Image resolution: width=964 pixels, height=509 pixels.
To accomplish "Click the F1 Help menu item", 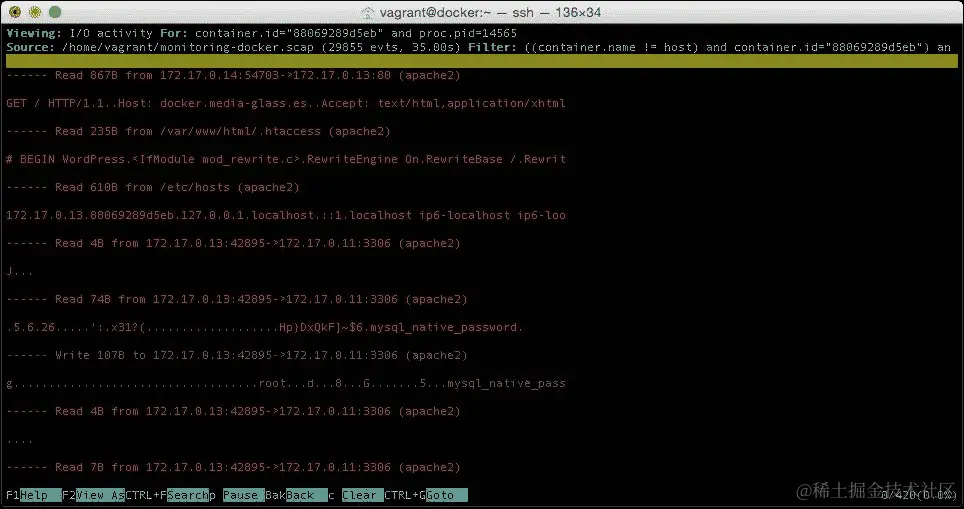I will click(33, 495).
